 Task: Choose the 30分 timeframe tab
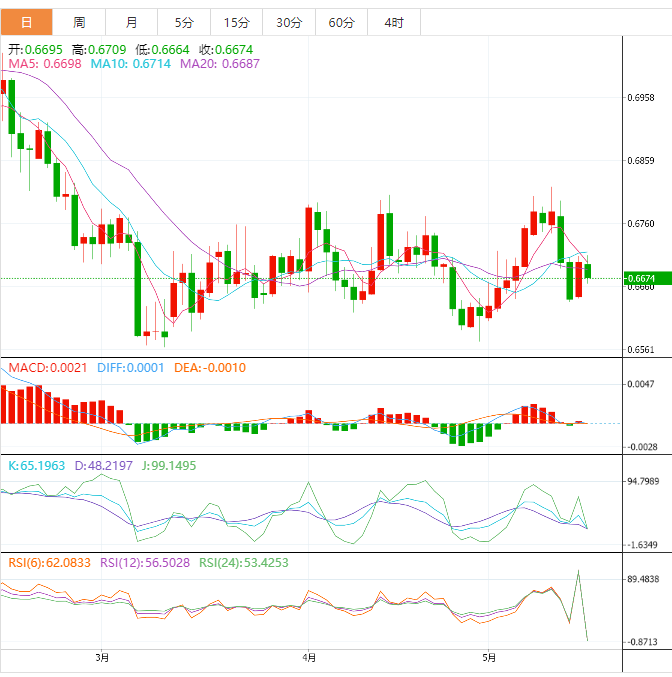[x=289, y=22]
